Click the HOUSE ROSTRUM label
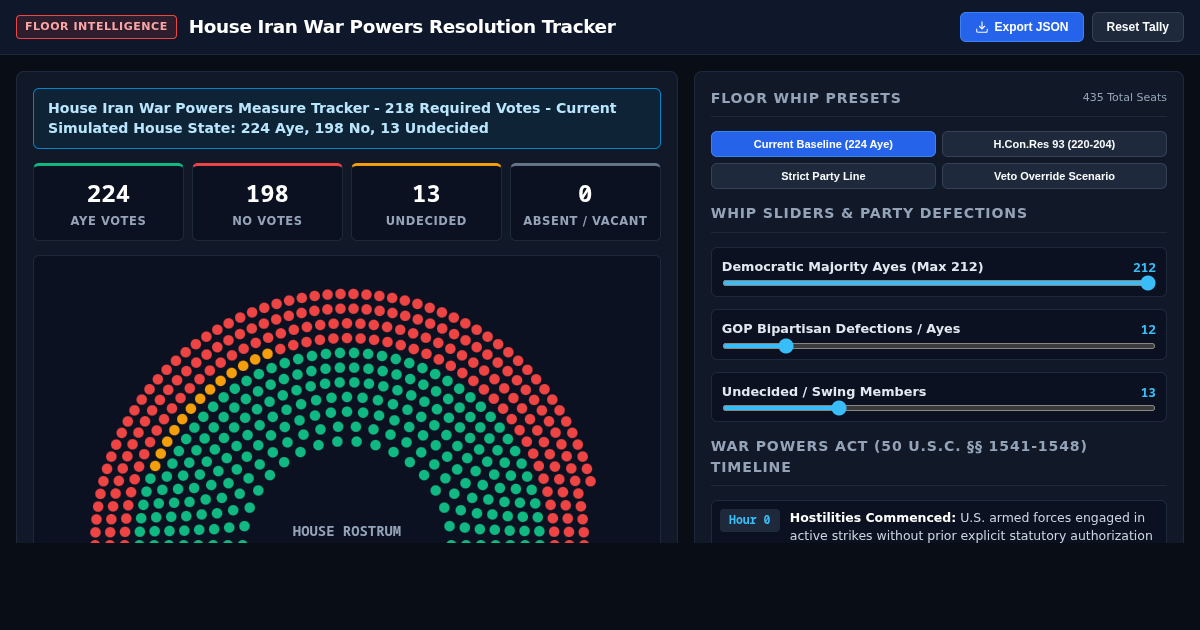The height and width of the screenshot is (630, 1200). click(x=347, y=531)
